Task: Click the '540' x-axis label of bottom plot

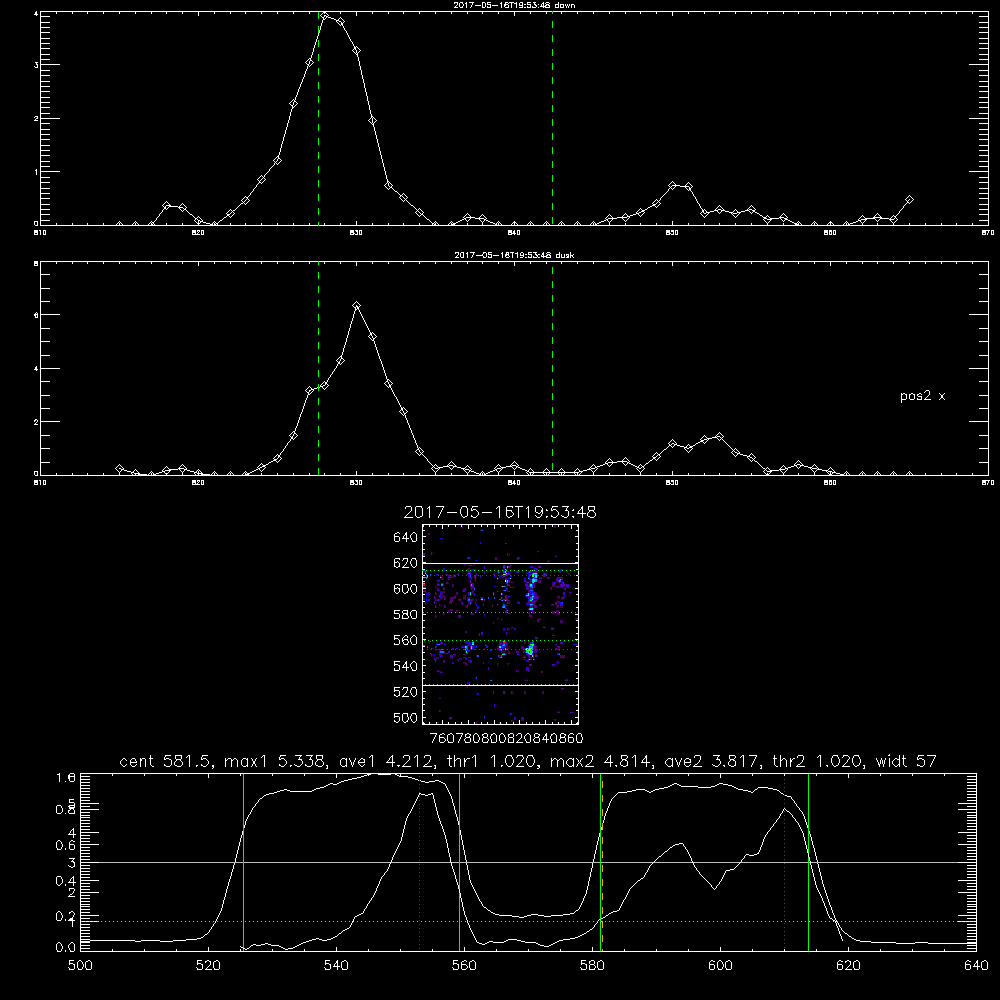Action: tap(336, 966)
